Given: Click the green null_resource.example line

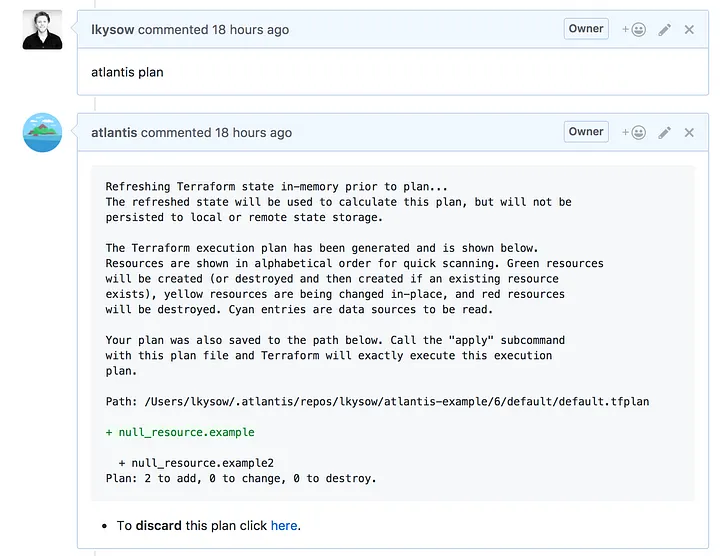Looking at the screenshot, I should coord(180,432).
